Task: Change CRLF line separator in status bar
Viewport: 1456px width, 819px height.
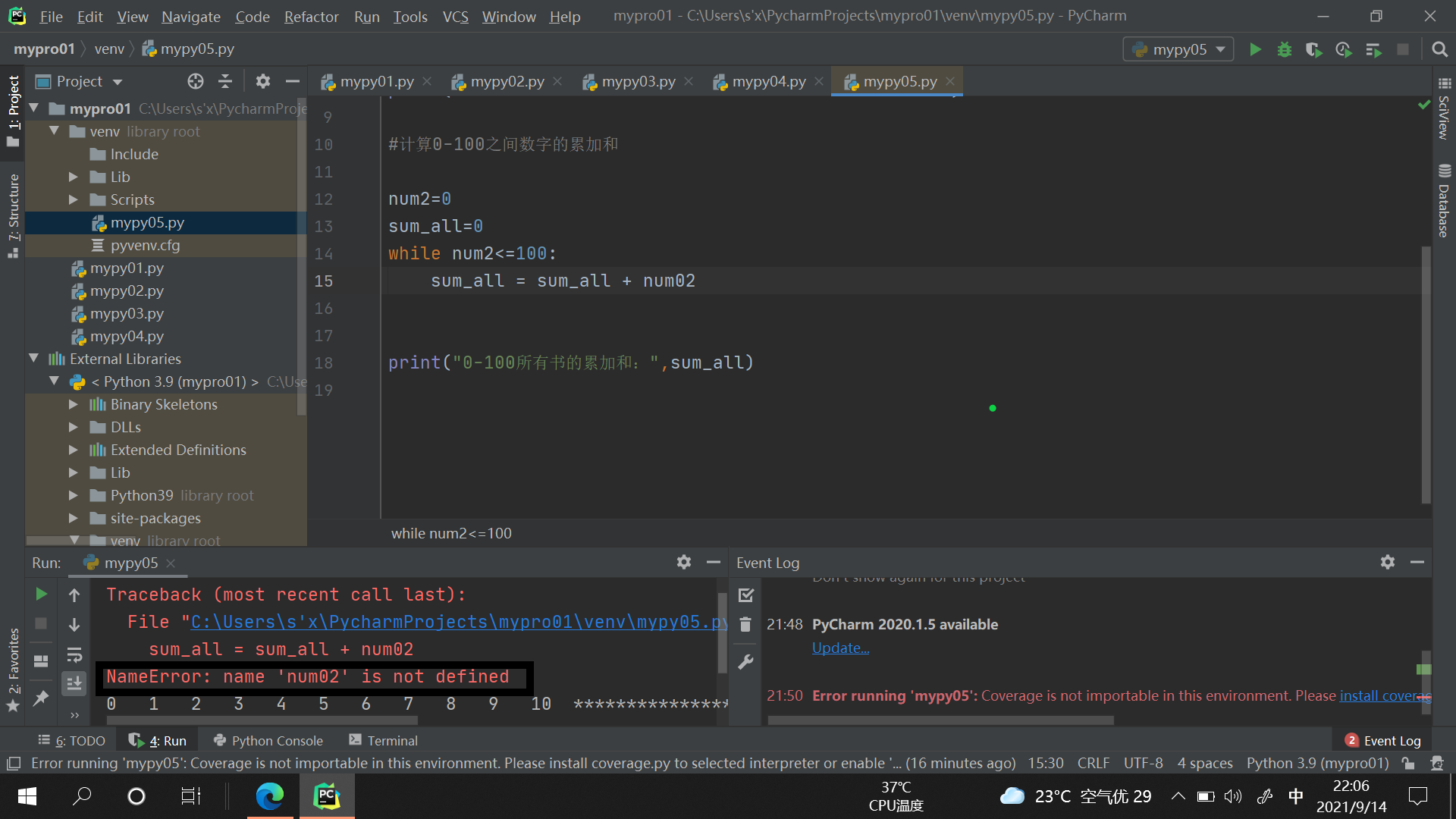Action: (1093, 763)
